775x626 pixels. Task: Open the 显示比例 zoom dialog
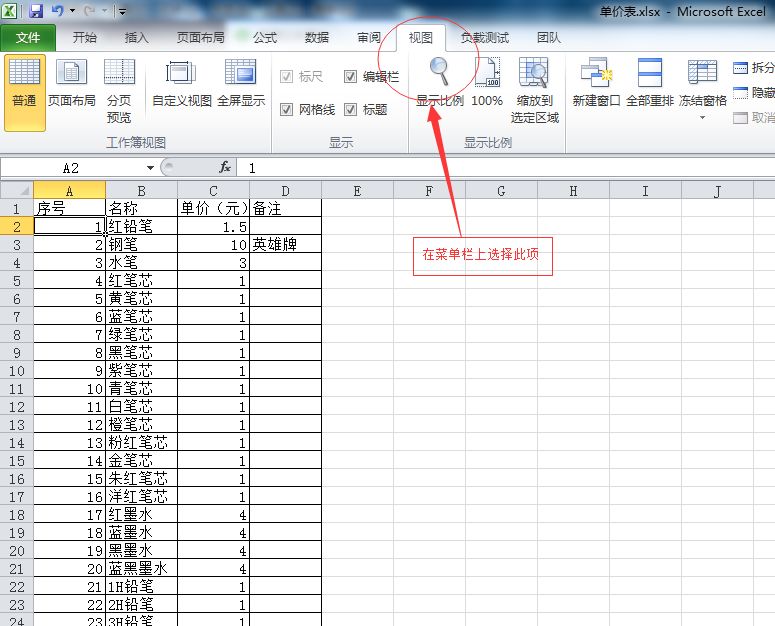pos(439,83)
